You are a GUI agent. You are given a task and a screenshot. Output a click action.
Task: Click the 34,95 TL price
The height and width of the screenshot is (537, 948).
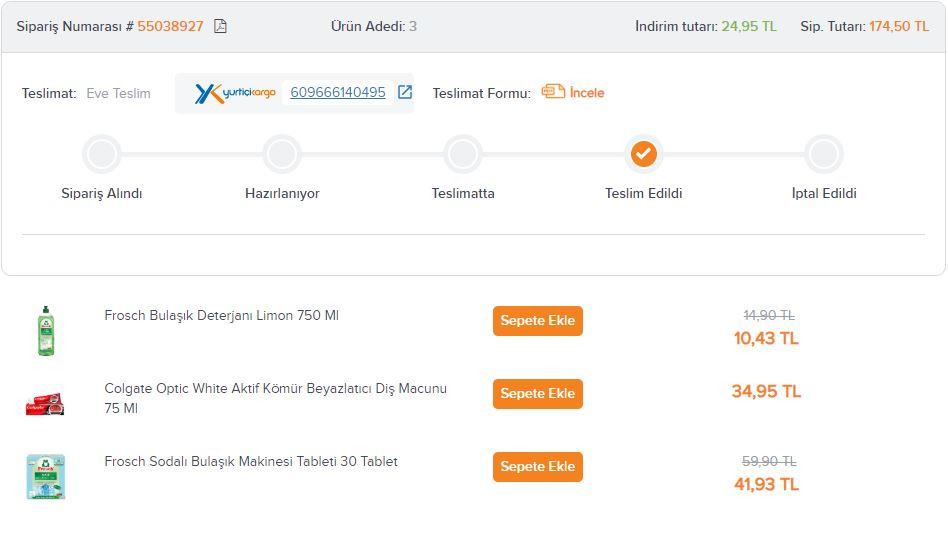[x=766, y=391]
